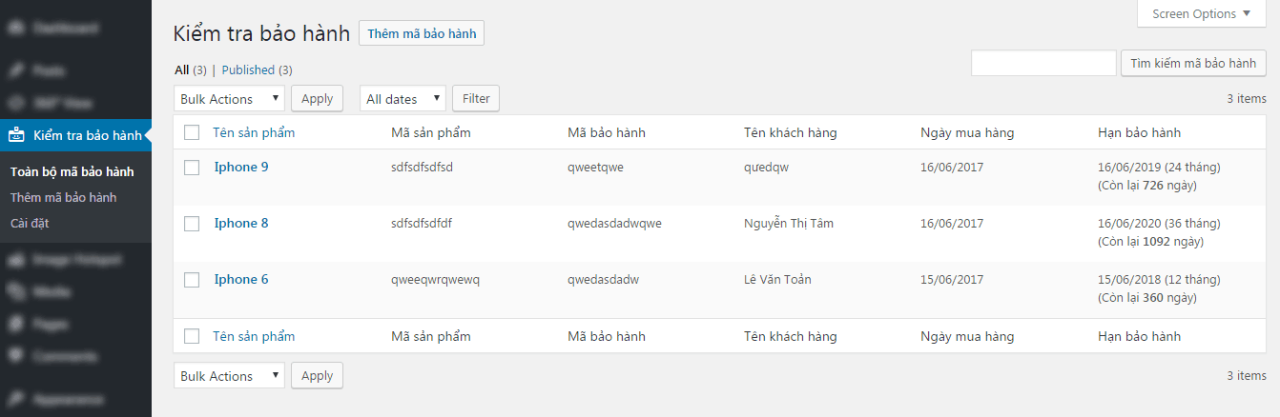Open the Iphone 6 product link

click(x=241, y=280)
